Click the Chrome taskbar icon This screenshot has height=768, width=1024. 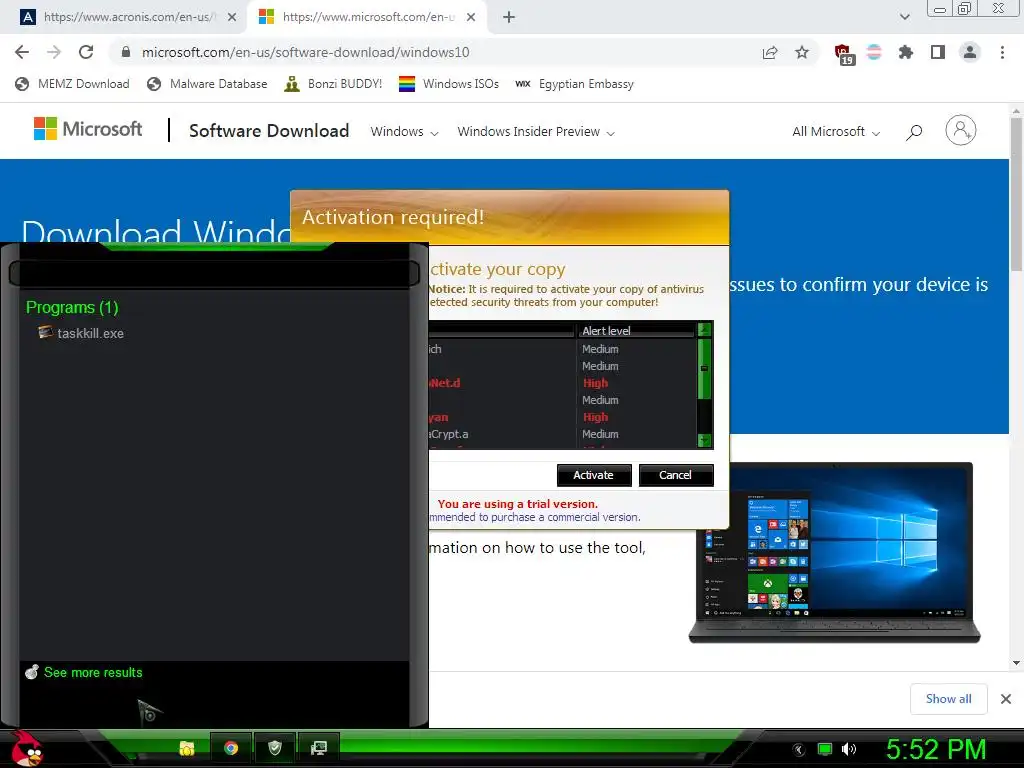(231, 748)
